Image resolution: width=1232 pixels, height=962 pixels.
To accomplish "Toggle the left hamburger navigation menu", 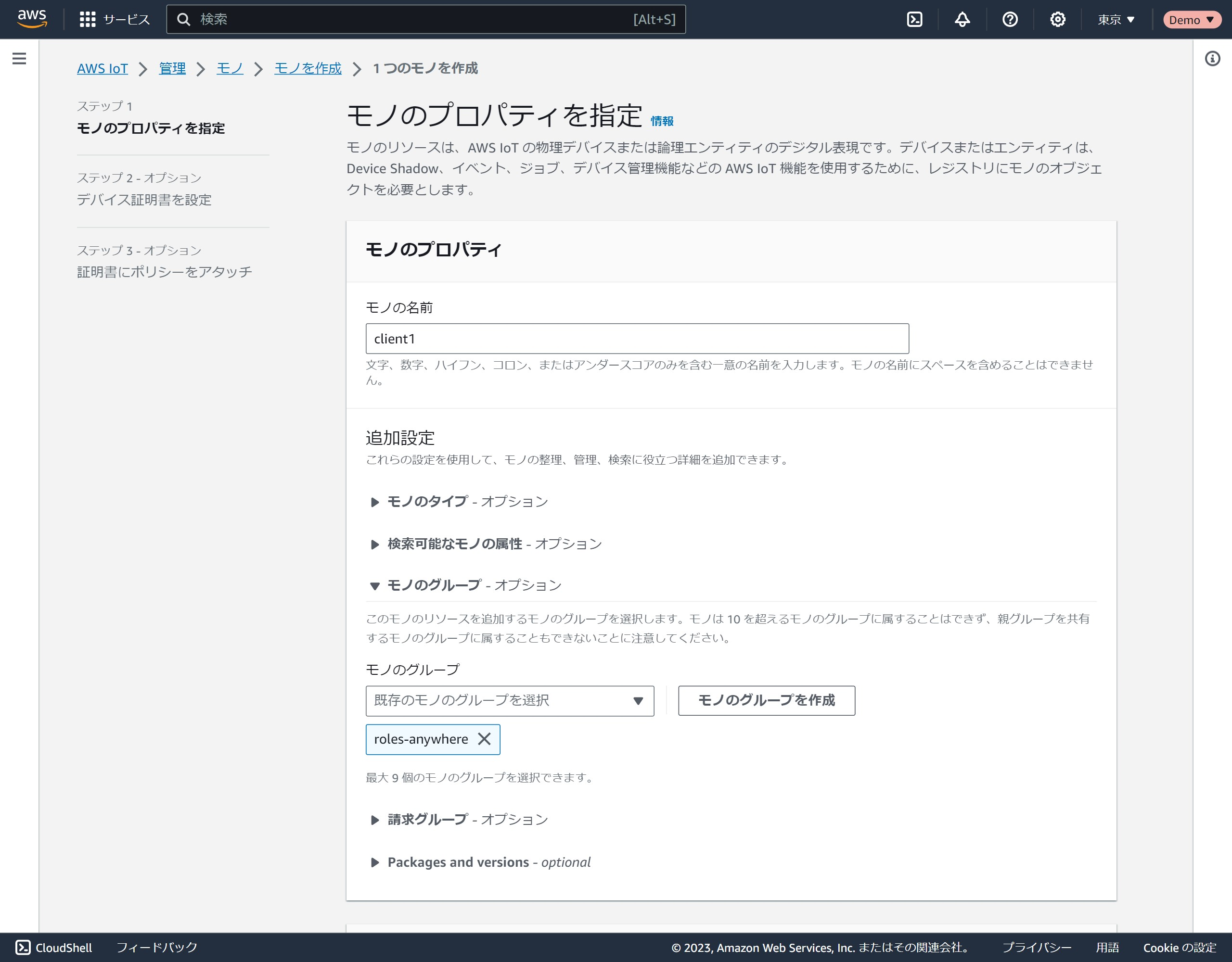I will (x=19, y=59).
